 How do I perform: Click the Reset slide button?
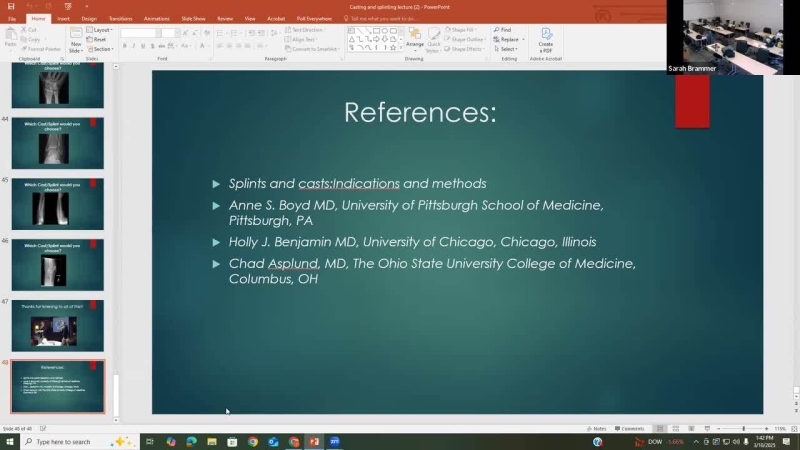click(x=99, y=39)
